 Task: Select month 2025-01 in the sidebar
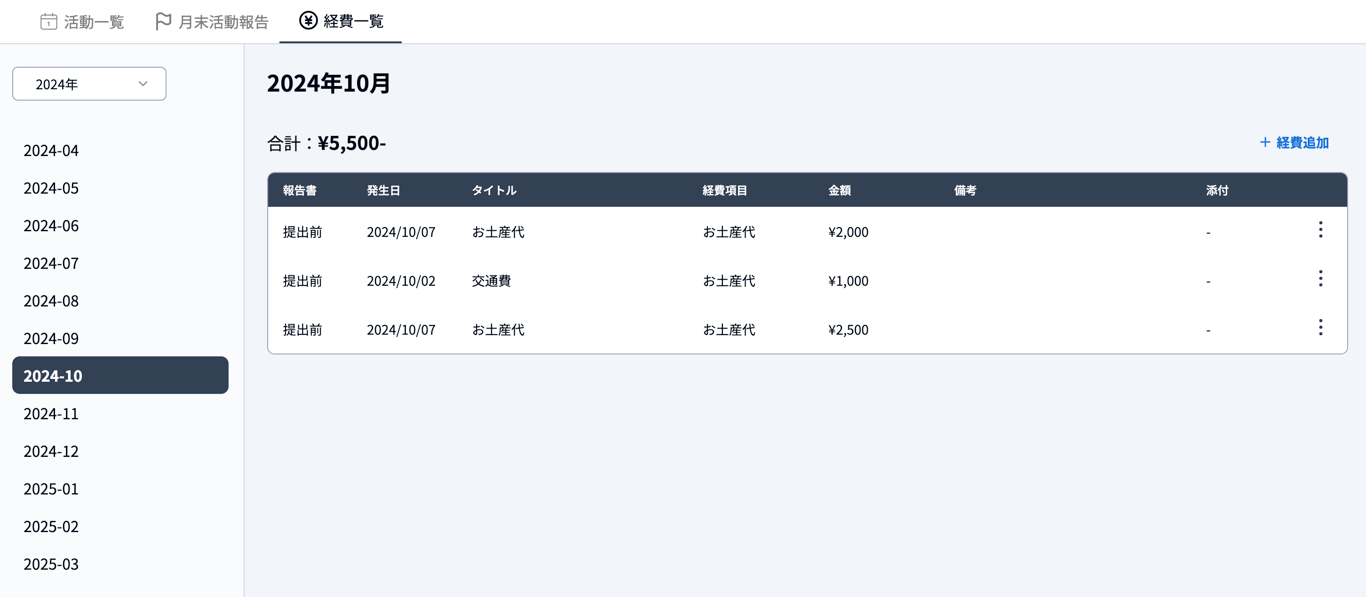tap(51, 488)
